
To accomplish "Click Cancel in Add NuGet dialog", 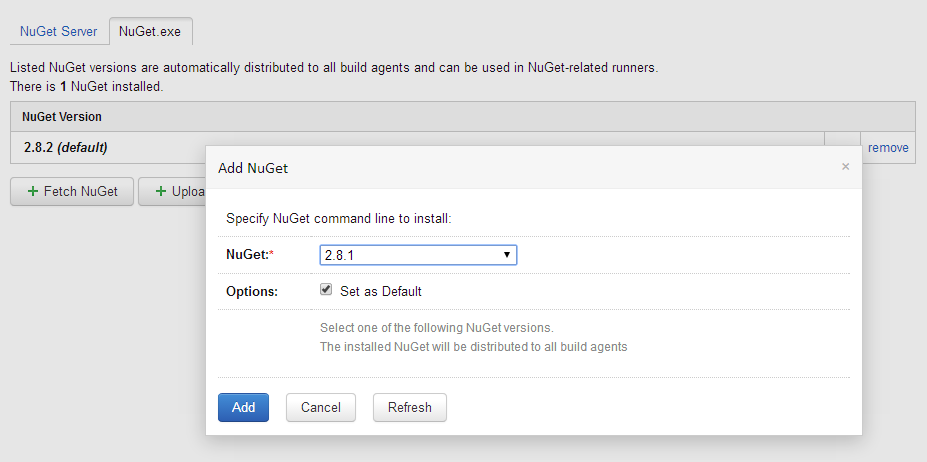I will (x=321, y=408).
